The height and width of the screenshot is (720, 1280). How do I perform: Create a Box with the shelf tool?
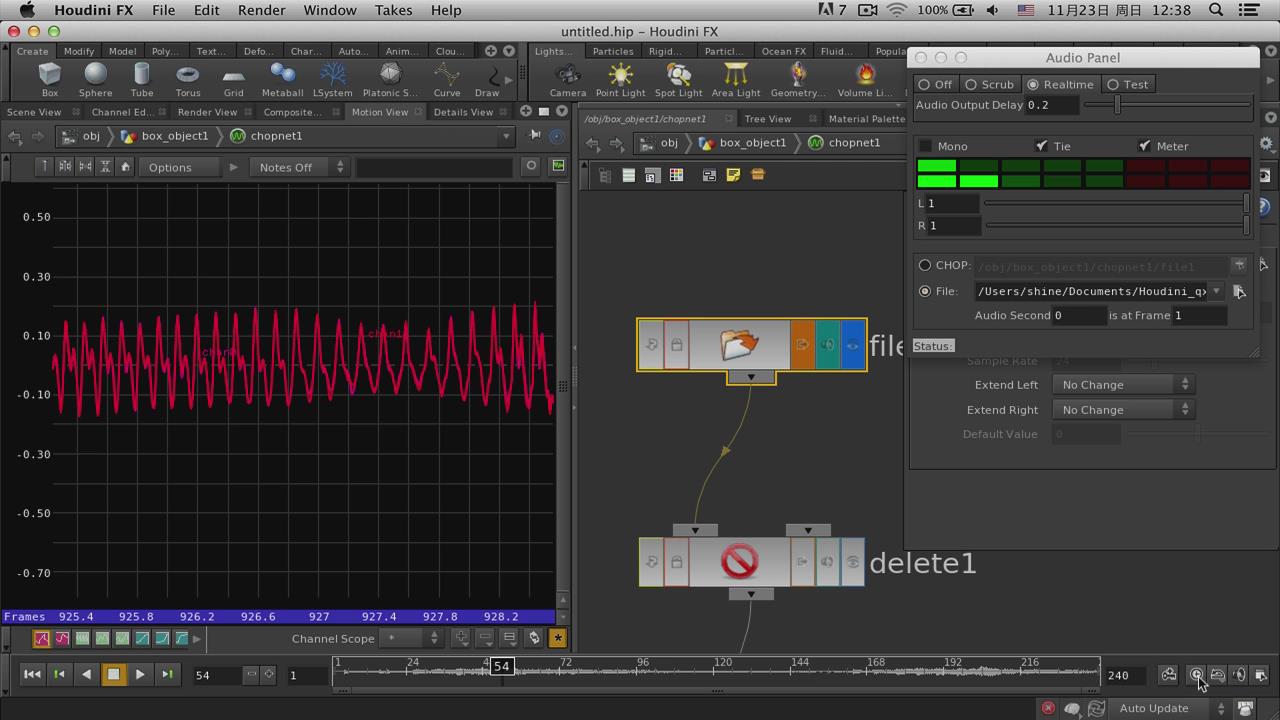49,80
